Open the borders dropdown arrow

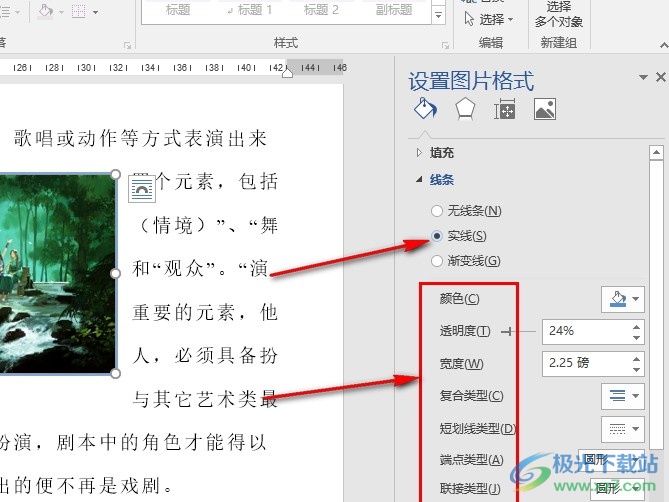95,12
